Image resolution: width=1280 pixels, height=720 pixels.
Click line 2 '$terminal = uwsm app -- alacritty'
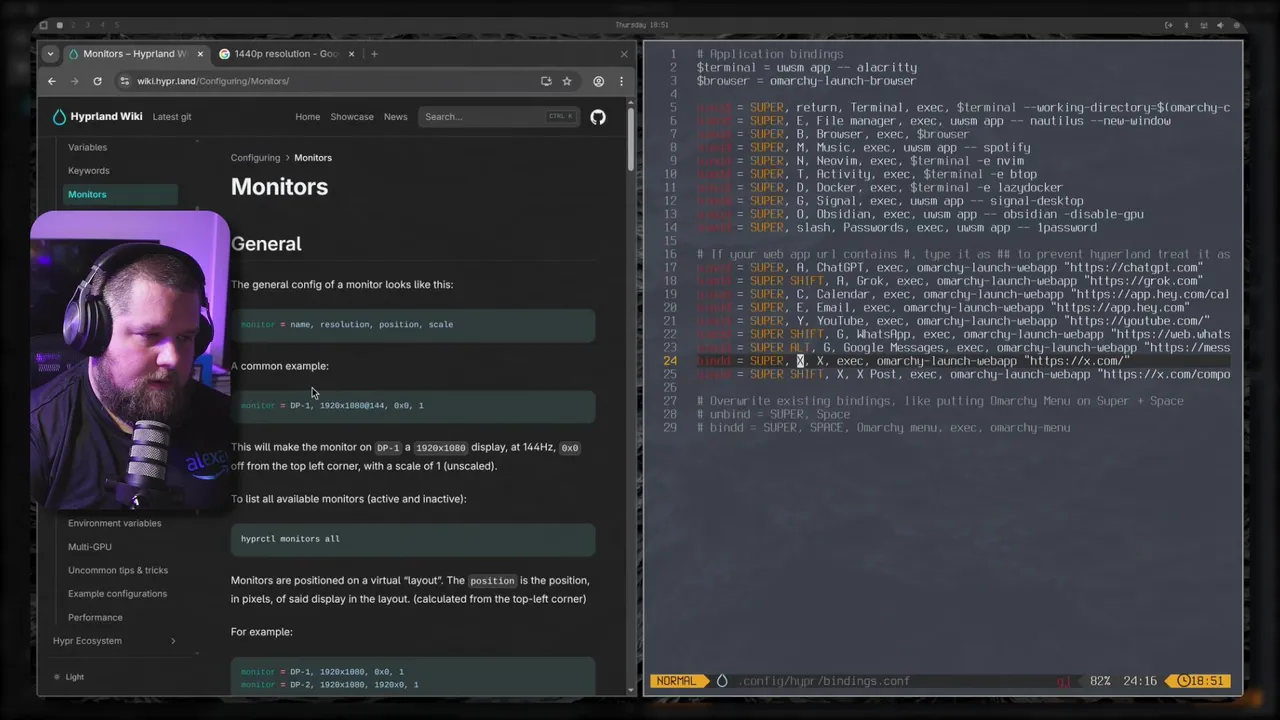tap(806, 68)
